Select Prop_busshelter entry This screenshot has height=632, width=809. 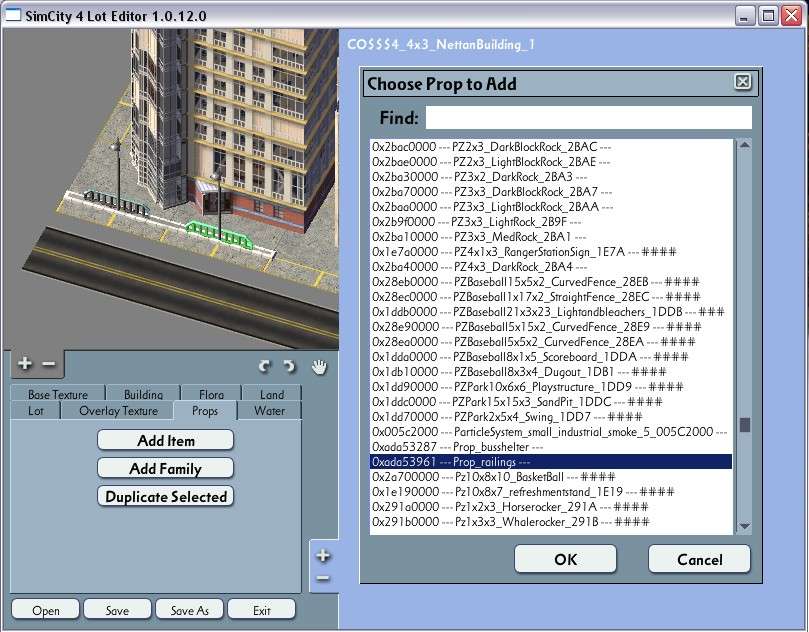pyautogui.click(x=551, y=446)
